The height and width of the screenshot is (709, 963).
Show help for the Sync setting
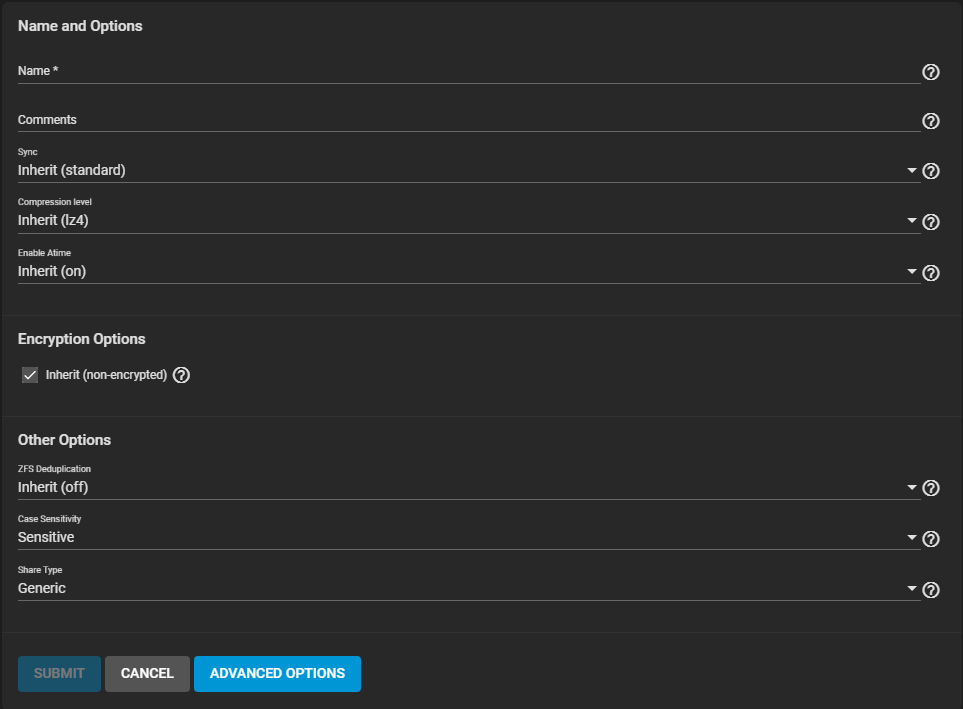[x=930, y=171]
